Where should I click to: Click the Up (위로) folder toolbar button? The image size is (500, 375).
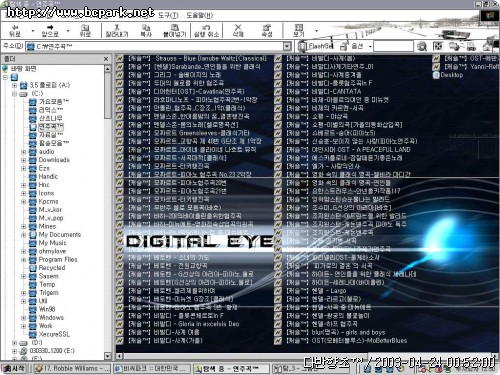(x=85, y=30)
